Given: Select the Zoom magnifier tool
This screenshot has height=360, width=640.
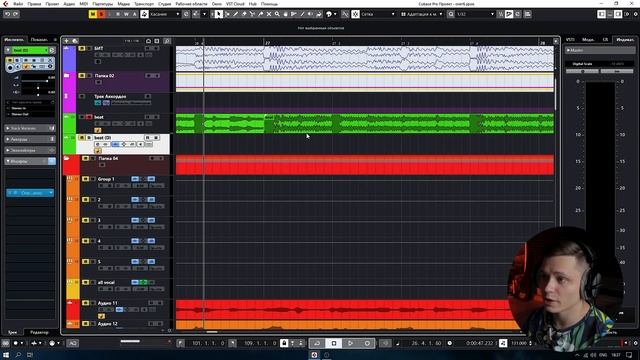Looking at the screenshot, I should point(277,14).
